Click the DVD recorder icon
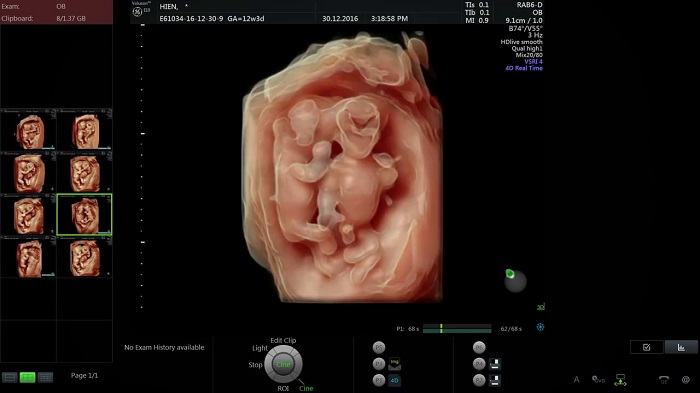The height and width of the screenshot is (393, 700). tap(598, 380)
